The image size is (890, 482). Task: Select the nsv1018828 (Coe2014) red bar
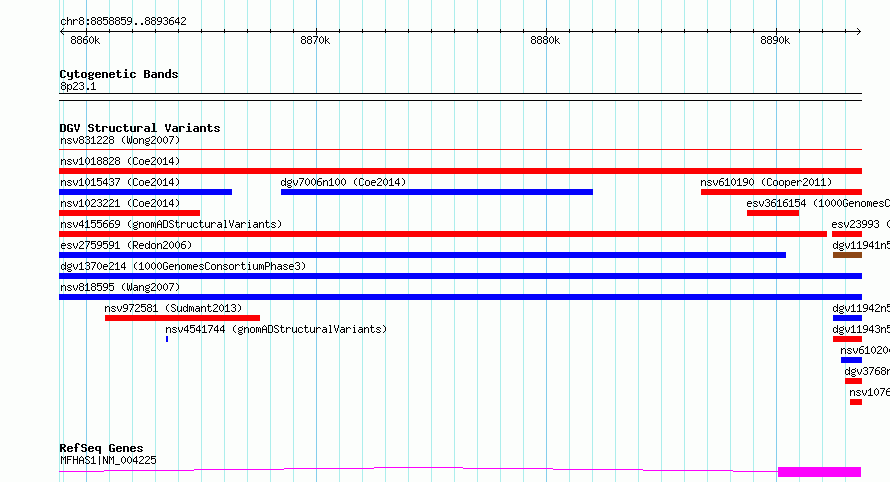tap(460, 171)
